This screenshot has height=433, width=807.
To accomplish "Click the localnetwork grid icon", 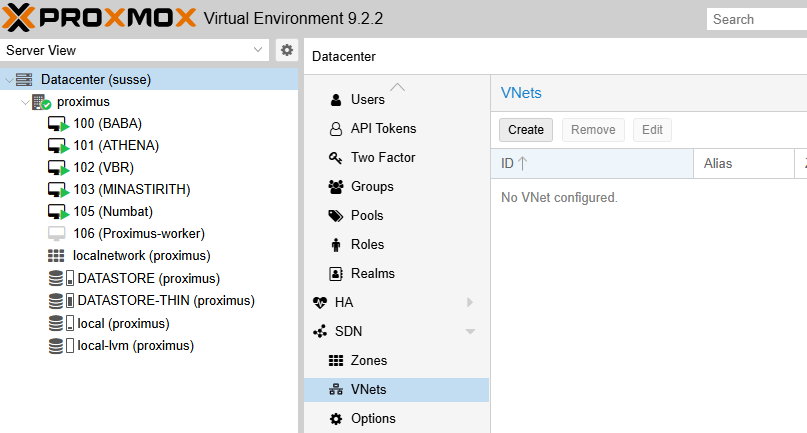I will tap(56, 256).
